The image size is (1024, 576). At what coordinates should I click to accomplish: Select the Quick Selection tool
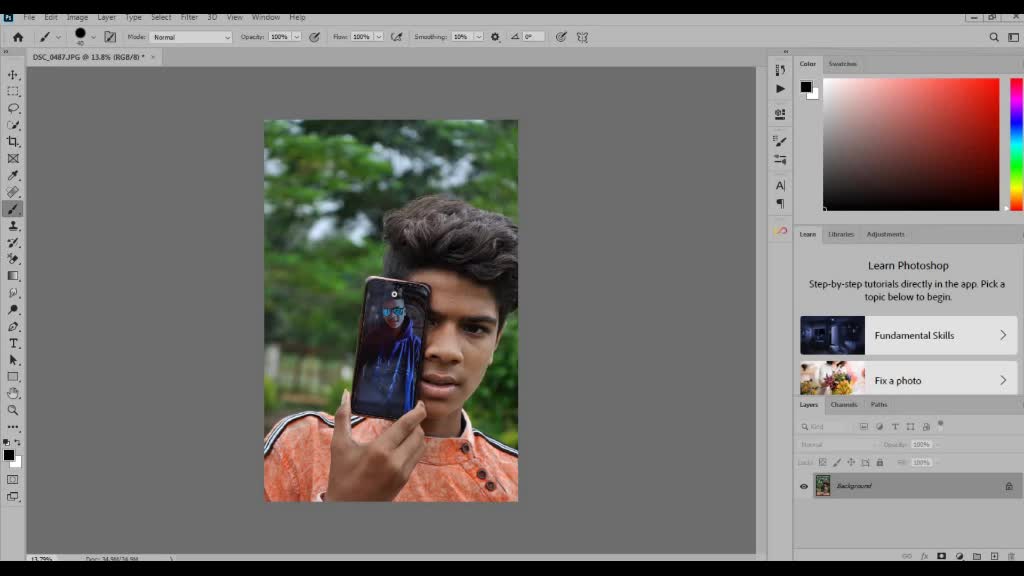[x=13, y=125]
